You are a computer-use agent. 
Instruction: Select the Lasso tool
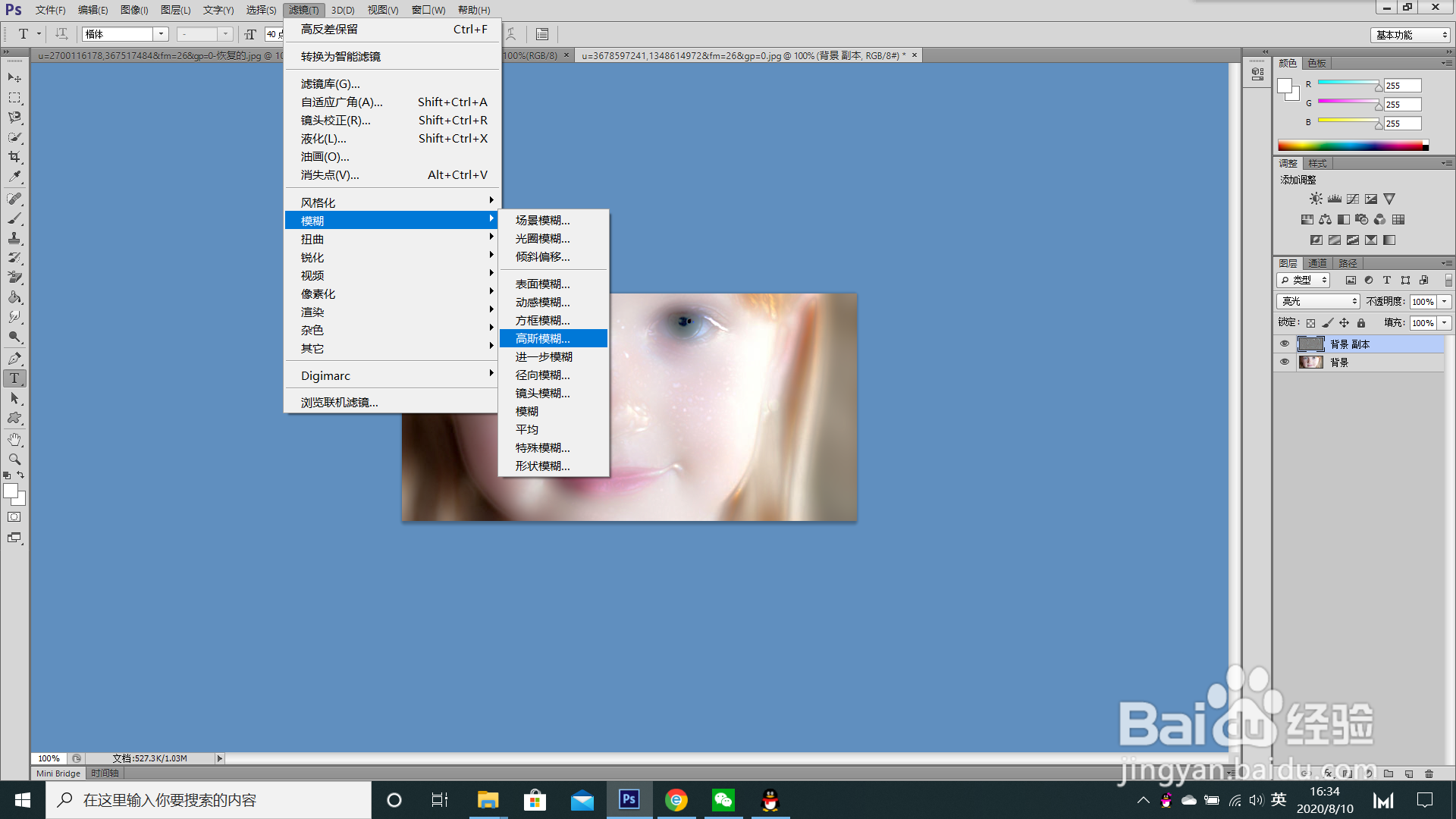14,118
